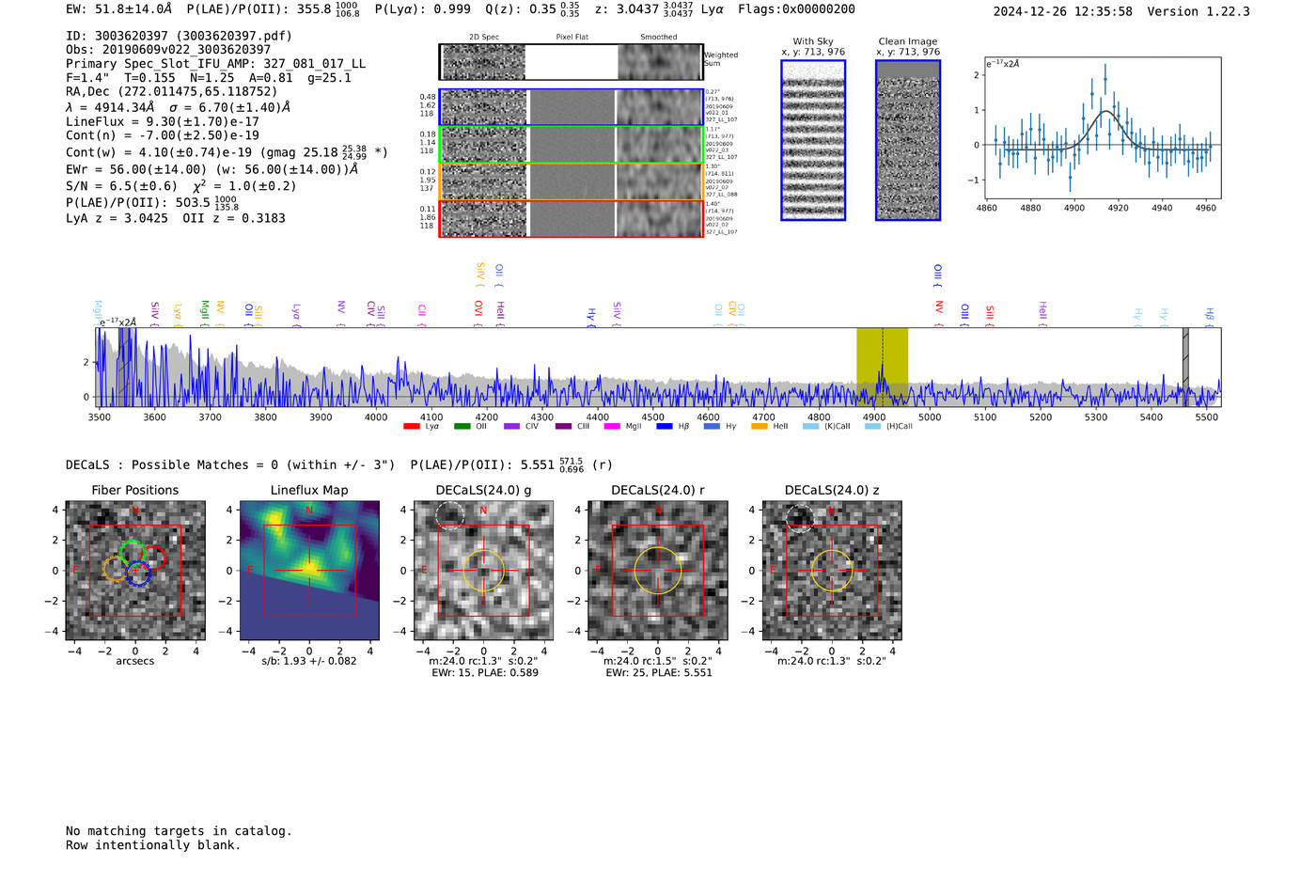This screenshot has width=1316, height=896.
Task: Click the Cont(n) = -7.00 line
Action: pyautogui.click(x=163, y=135)
